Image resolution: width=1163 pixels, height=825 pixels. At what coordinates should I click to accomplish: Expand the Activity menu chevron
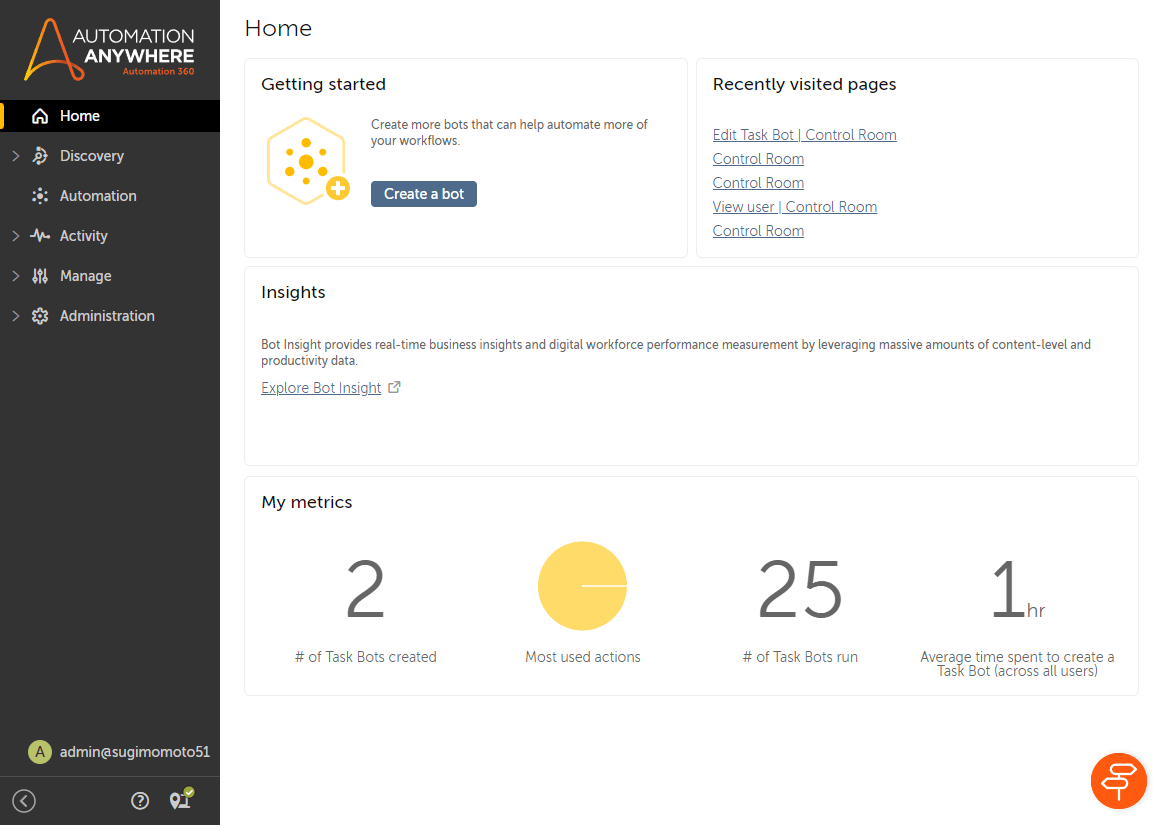click(16, 236)
